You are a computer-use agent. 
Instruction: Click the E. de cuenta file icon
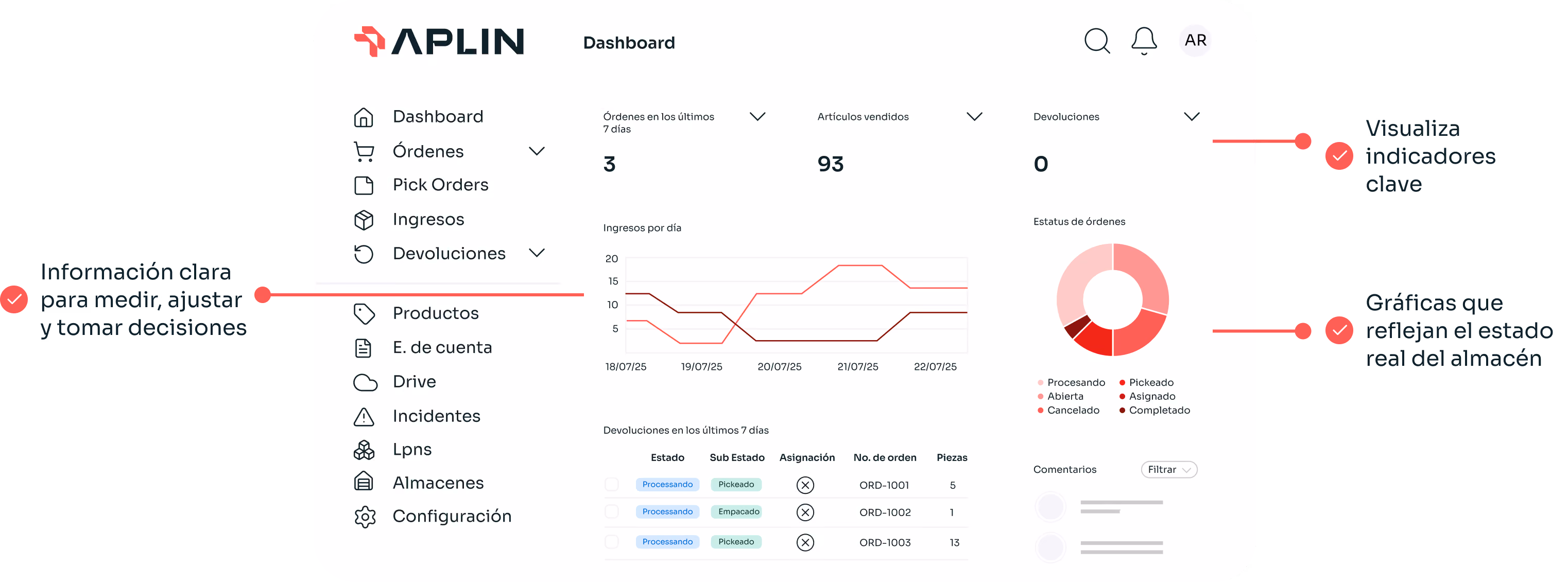[364, 348]
